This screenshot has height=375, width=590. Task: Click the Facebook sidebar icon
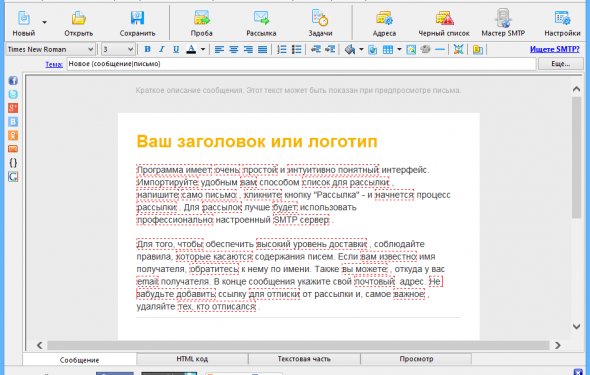click(x=13, y=80)
